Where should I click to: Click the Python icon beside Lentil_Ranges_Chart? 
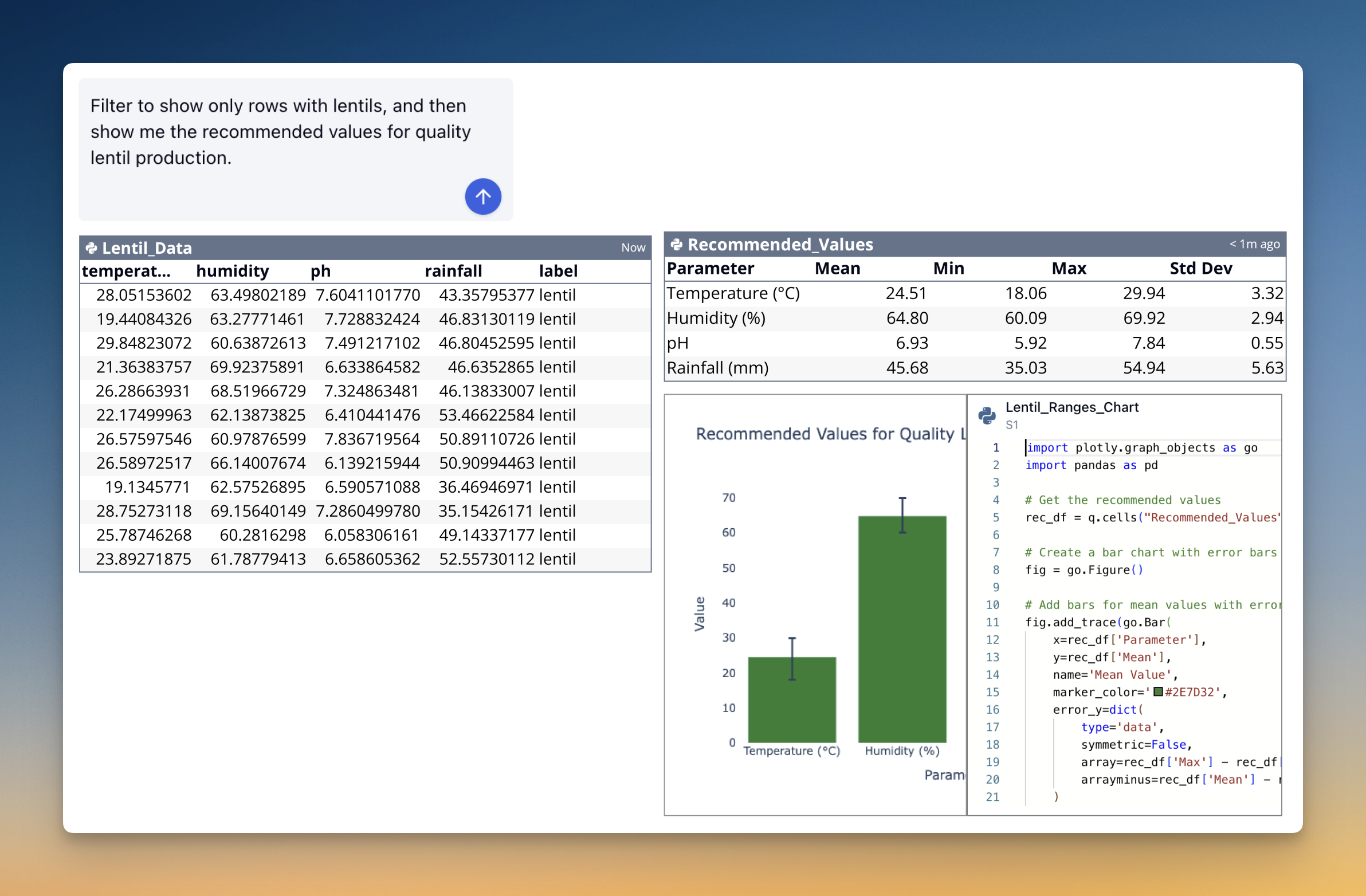pos(987,415)
